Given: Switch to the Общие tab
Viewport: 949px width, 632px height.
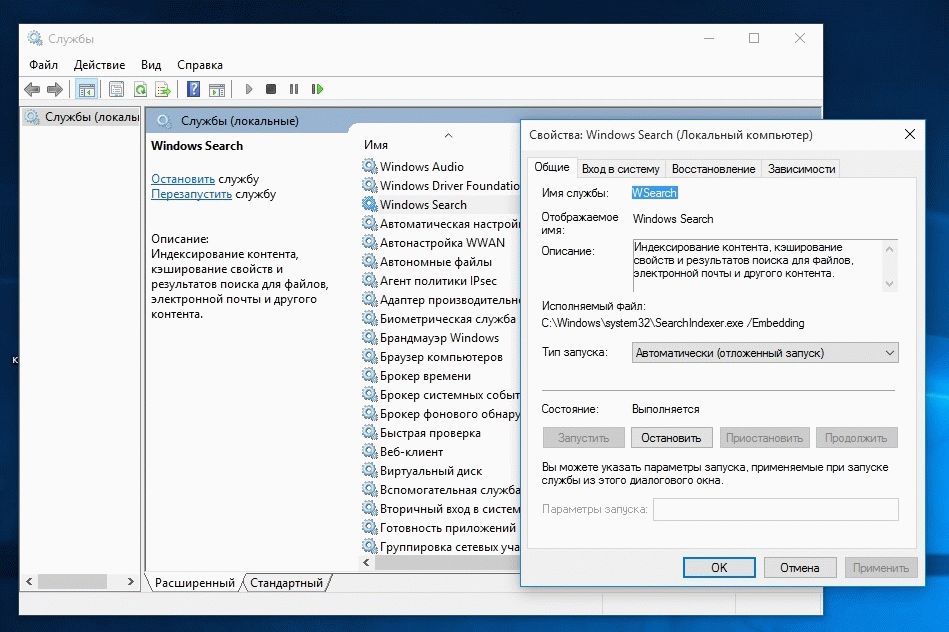Looking at the screenshot, I should pos(551,168).
